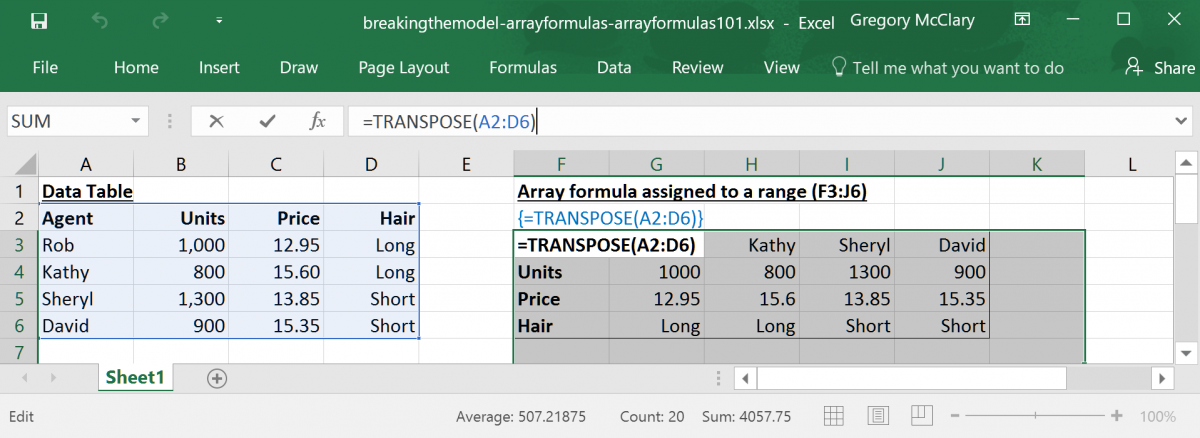The width and height of the screenshot is (1200, 438).
Task: Click the cell labeled Data Table
Action: tap(86, 191)
